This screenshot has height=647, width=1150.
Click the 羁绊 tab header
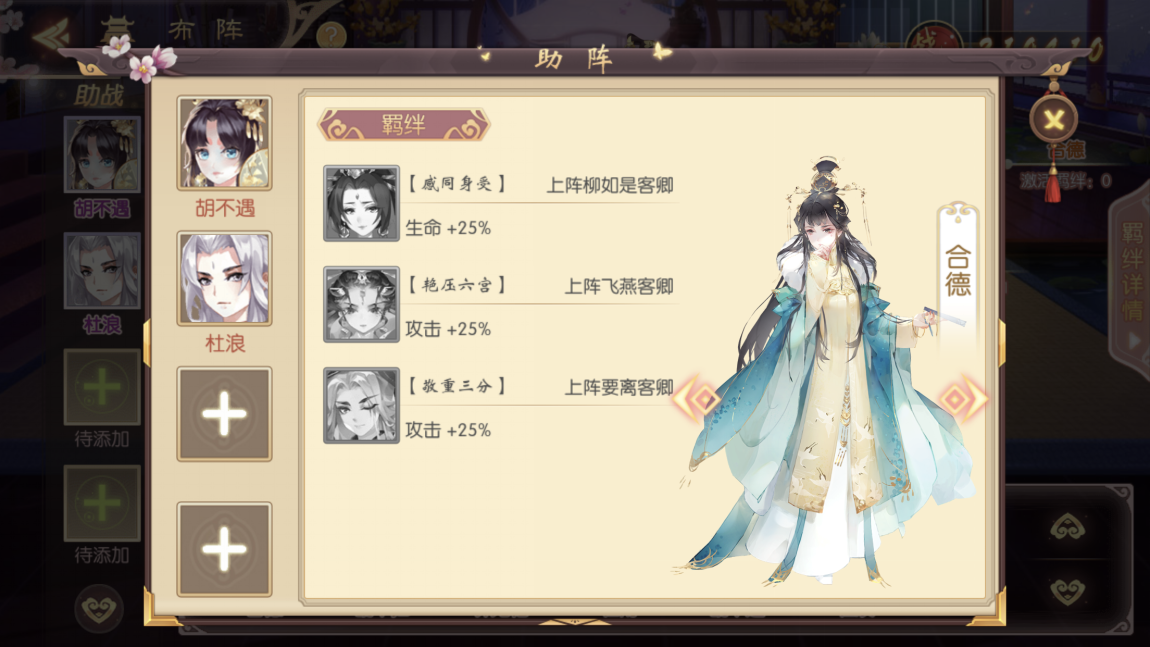(403, 125)
